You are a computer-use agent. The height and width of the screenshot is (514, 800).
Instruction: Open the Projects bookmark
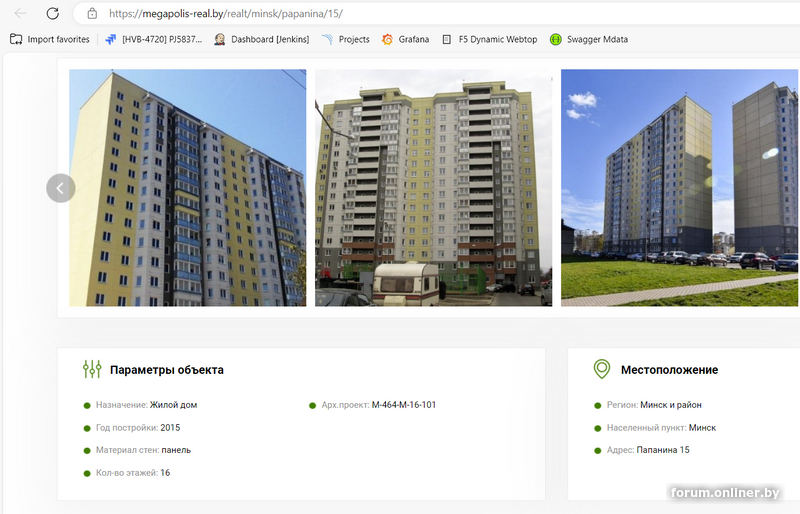tap(345, 39)
